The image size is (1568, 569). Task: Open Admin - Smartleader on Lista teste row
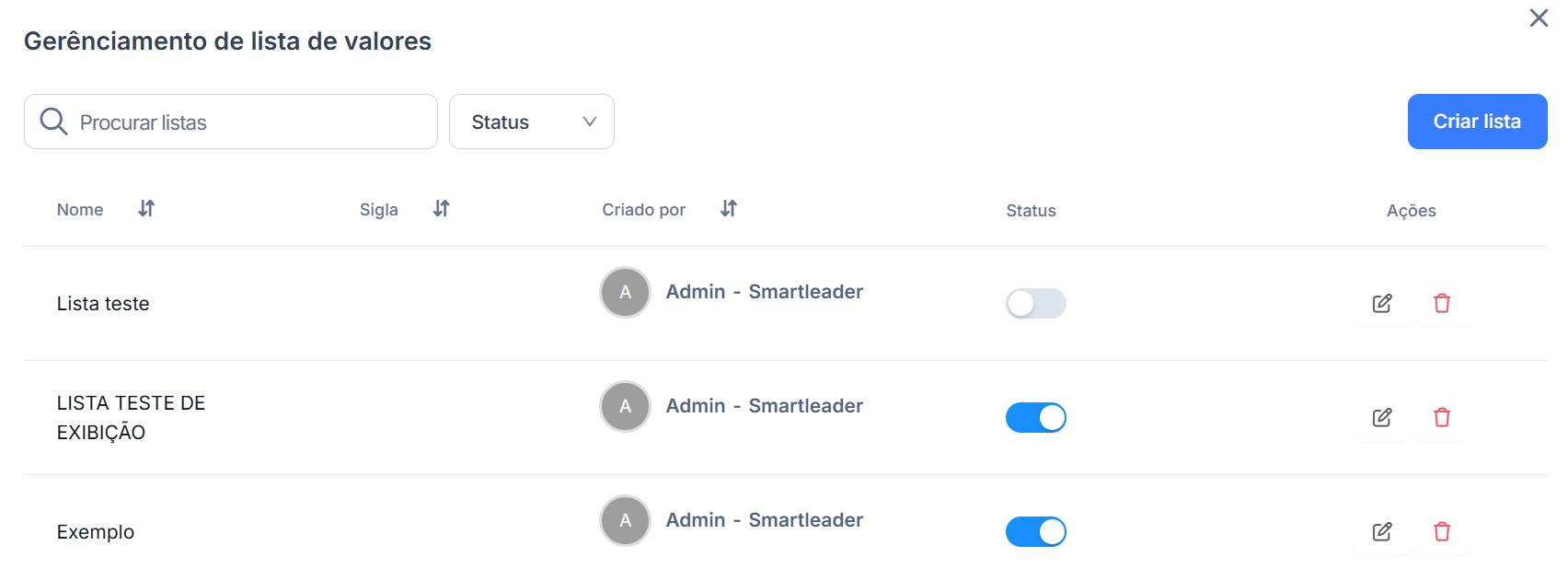pos(765,292)
